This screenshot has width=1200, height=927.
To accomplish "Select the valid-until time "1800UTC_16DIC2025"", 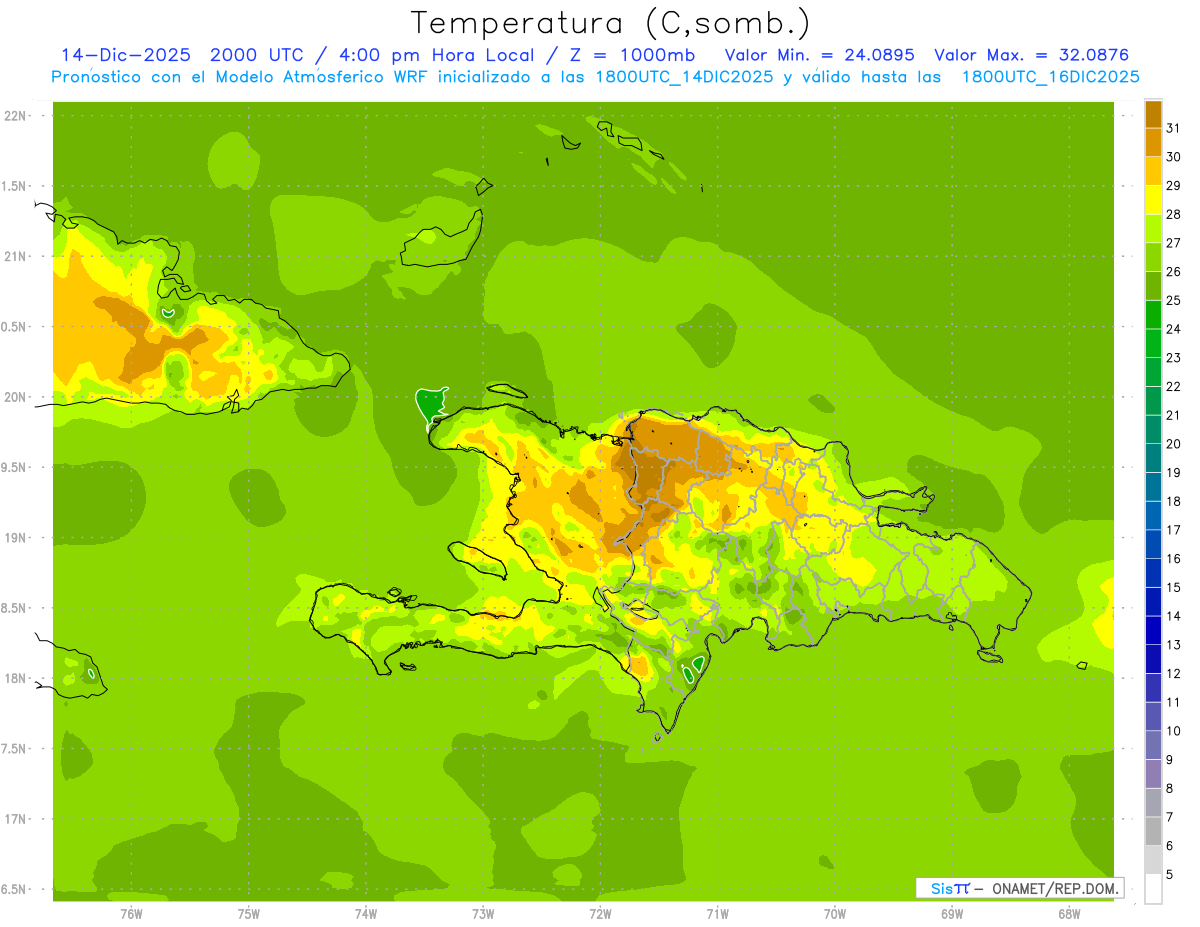I will coord(1050,77).
